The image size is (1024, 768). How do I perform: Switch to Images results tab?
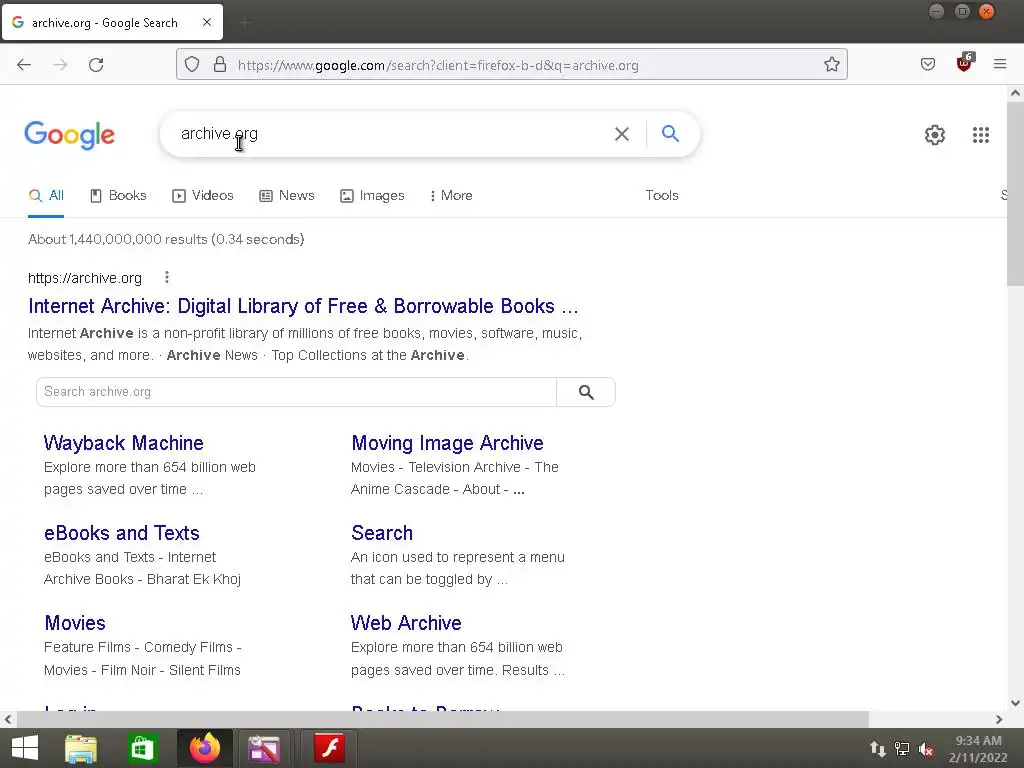tap(372, 195)
